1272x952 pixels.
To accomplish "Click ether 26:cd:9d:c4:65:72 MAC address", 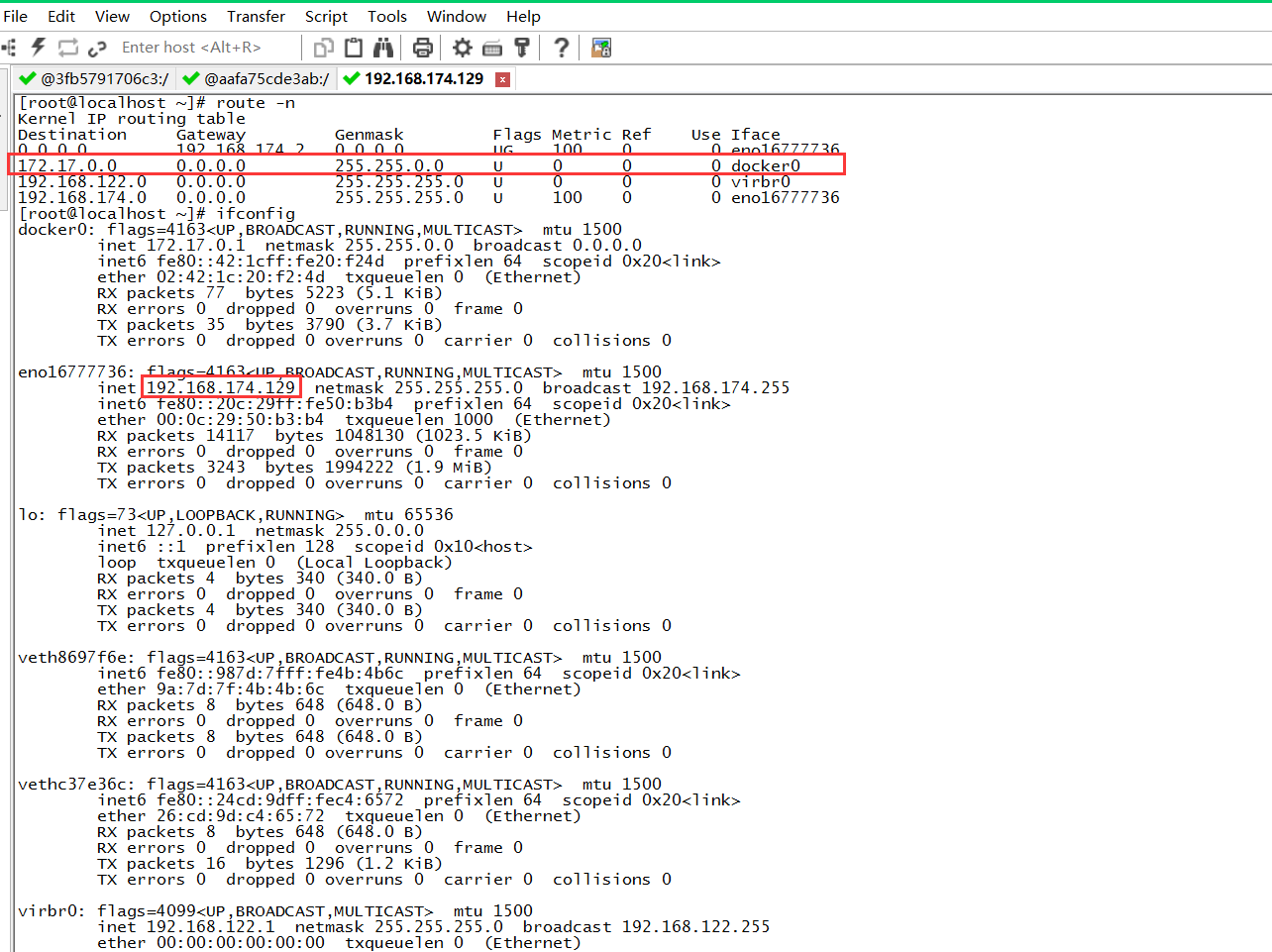I will (x=211, y=815).
